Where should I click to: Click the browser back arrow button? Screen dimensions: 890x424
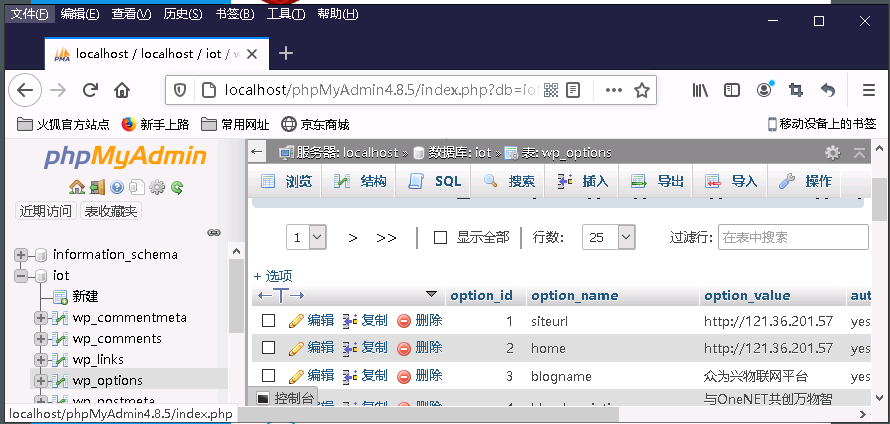click(x=26, y=90)
